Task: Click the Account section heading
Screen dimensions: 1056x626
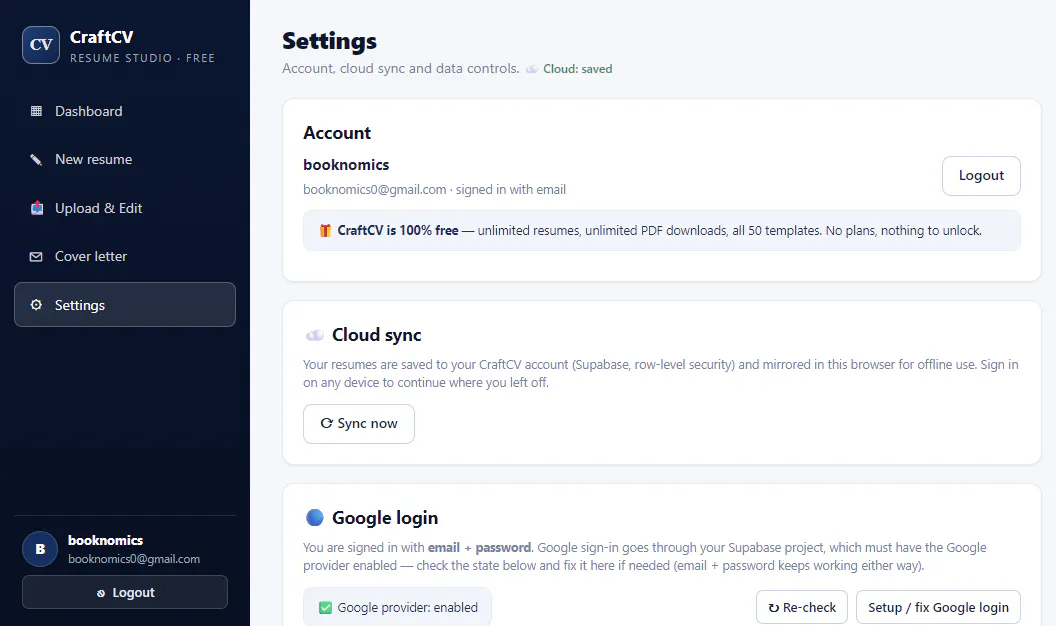Action: [x=337, y=133]
